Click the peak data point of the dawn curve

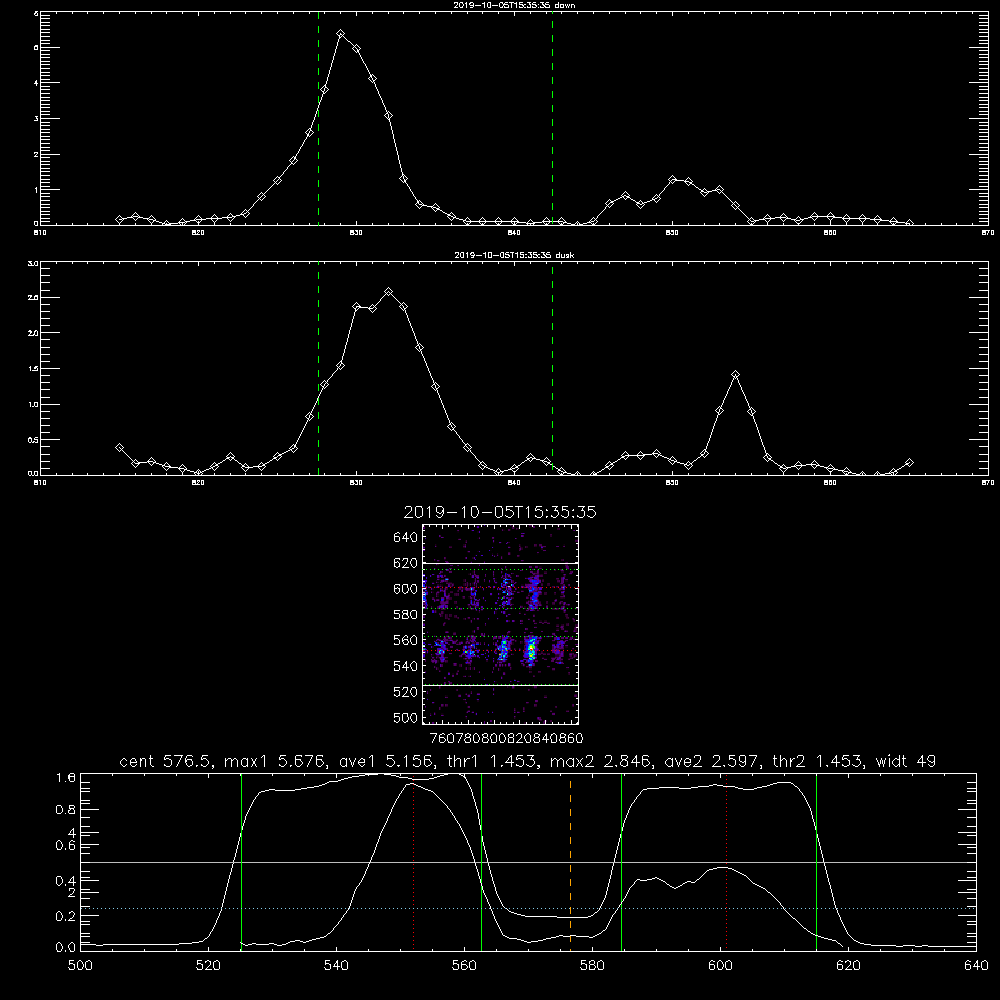click(341, 34)
